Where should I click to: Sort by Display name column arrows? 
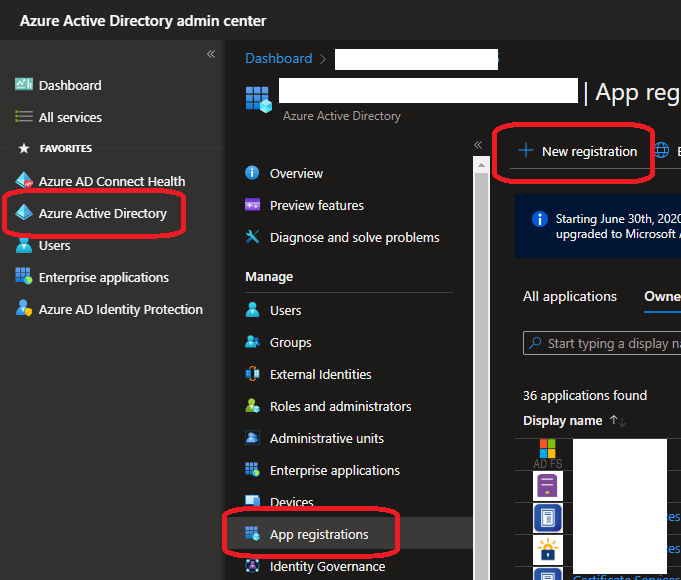618,421
